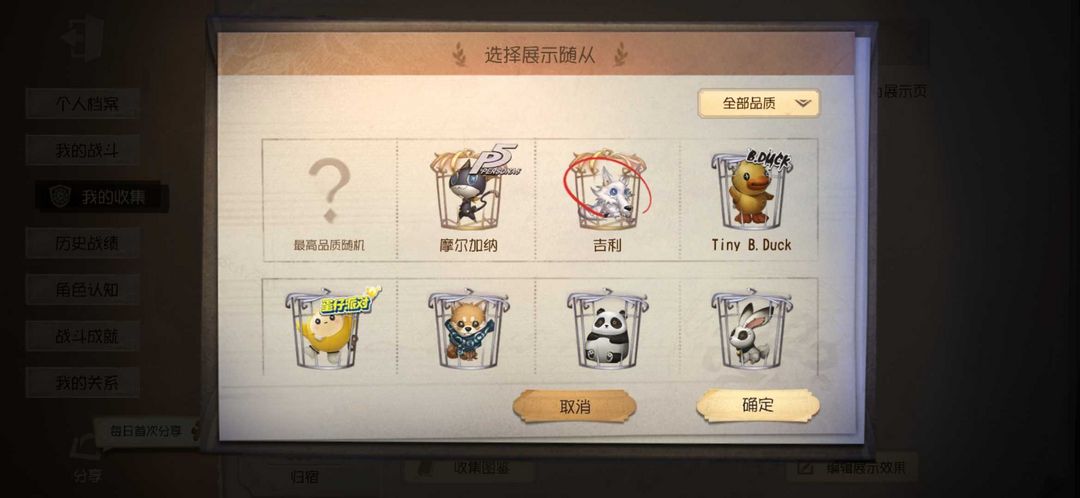Confirm selection with 确定 button
This screenshot has width=1080, height=498.
[x=758, y=405]
